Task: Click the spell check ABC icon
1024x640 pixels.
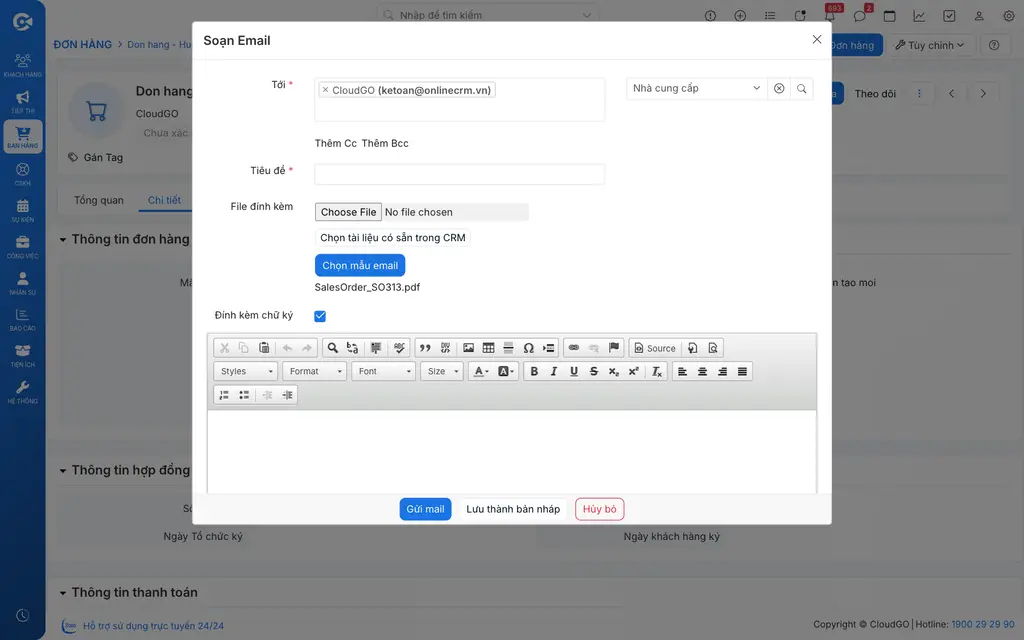Action: pos(400,348)
